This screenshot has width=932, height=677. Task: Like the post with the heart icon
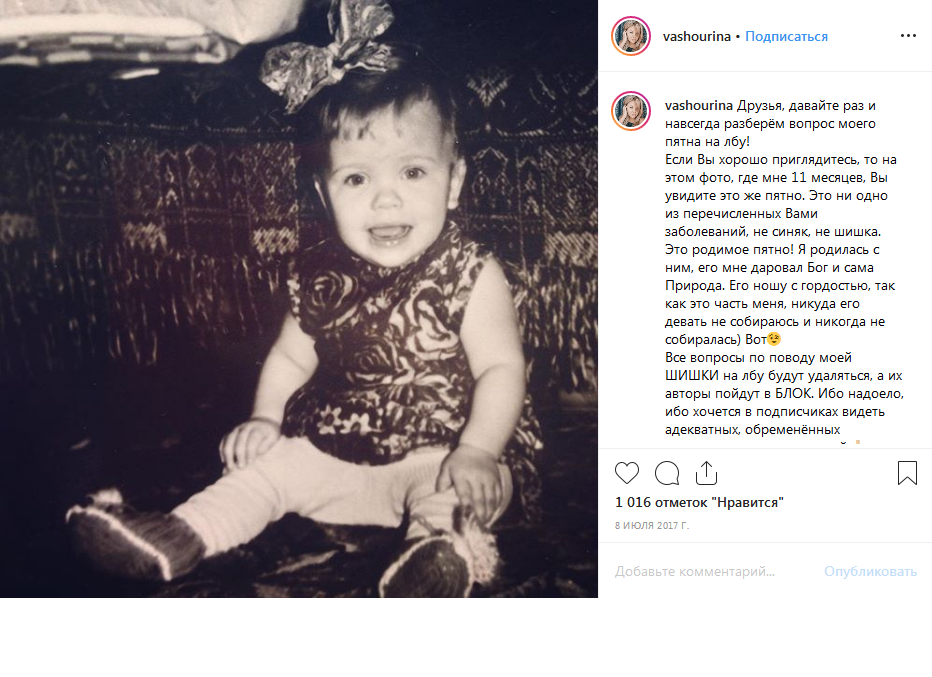click(x=626, y=473)
